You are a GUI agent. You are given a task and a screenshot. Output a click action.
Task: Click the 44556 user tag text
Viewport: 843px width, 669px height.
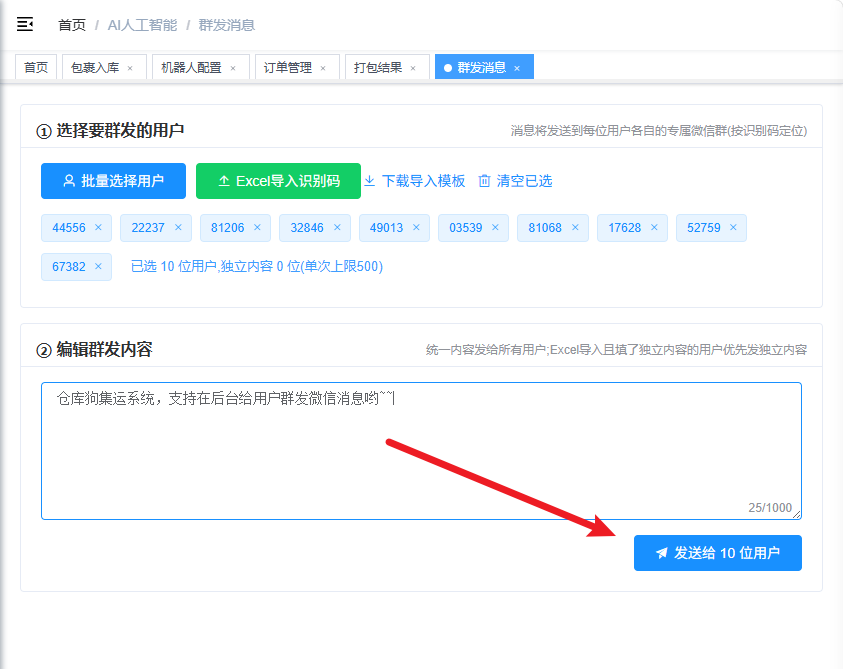point(69,227)
